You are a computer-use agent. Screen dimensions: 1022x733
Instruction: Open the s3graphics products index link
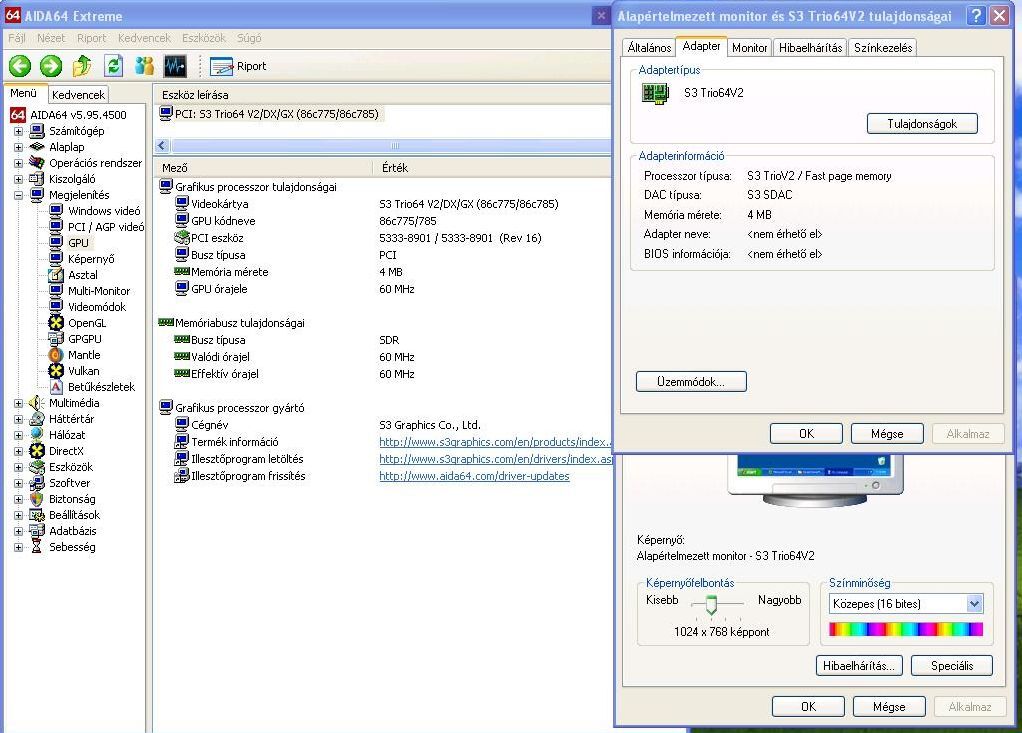pos(495,442)
